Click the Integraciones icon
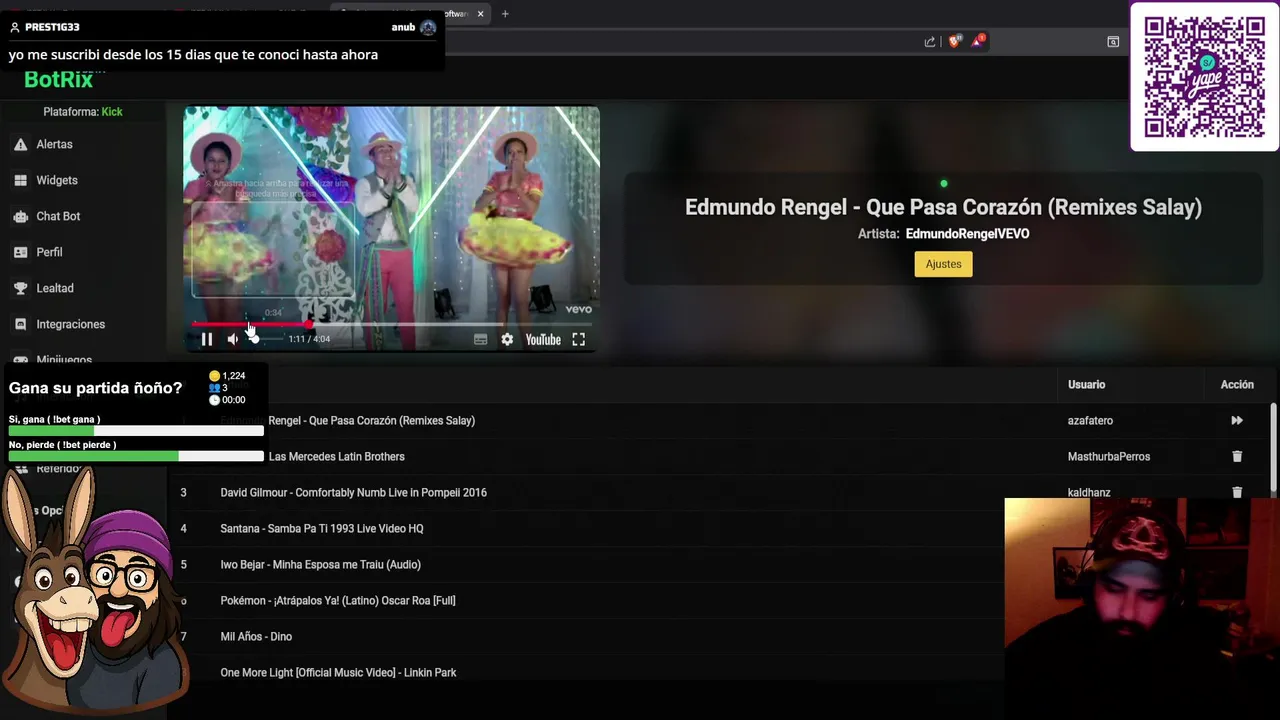The width and height of the screenshot is (1280, 720). [x=20, y=325]
